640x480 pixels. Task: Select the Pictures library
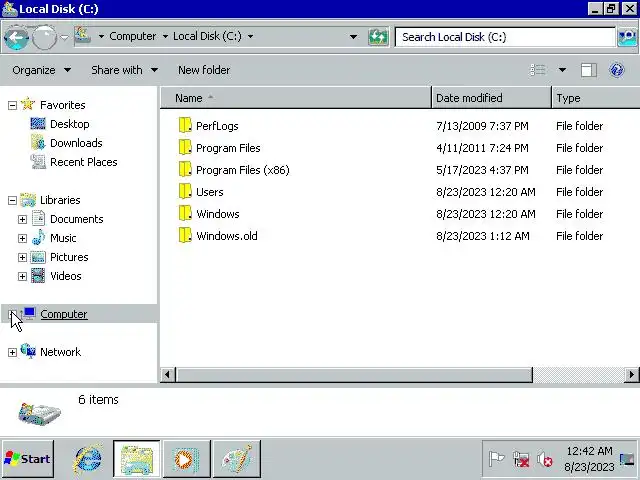(x=69, y=257)
